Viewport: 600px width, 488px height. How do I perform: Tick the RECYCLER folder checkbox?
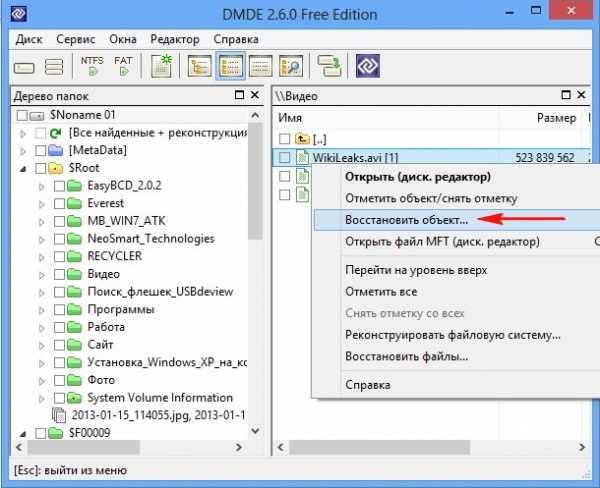tap(59, 256)
